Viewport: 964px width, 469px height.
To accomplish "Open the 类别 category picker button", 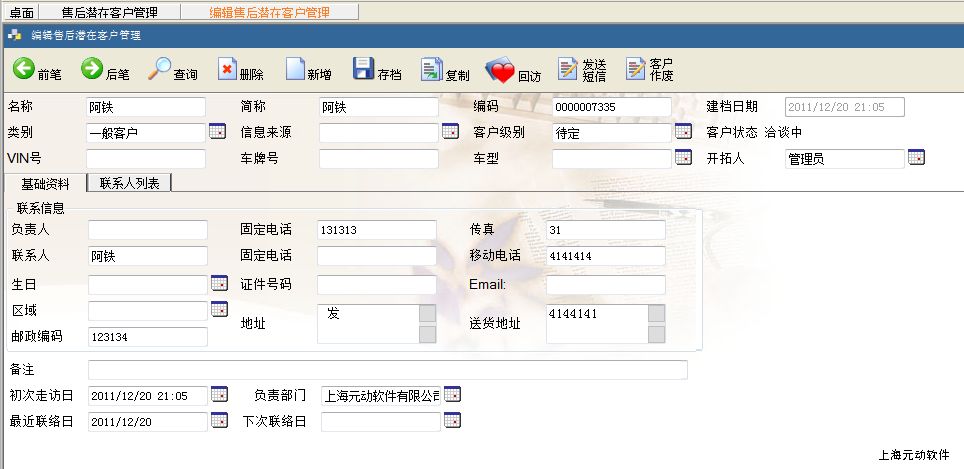I will pos(217,132).
